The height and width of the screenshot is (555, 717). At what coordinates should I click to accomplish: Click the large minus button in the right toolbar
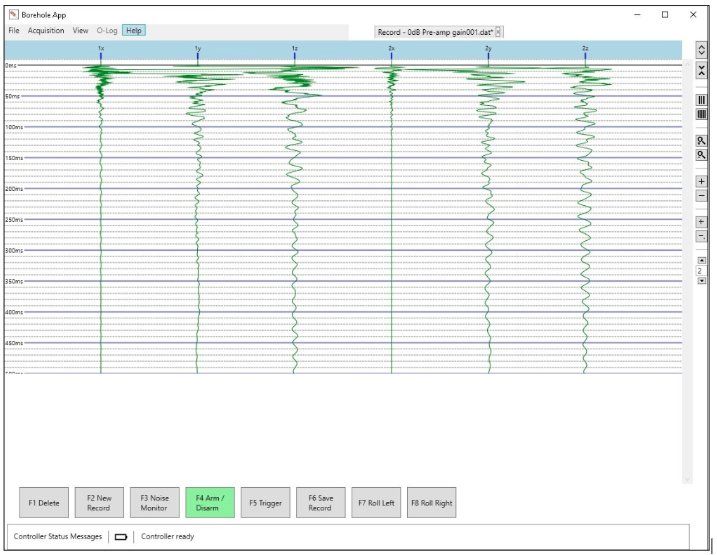click(x=701, y=196)
